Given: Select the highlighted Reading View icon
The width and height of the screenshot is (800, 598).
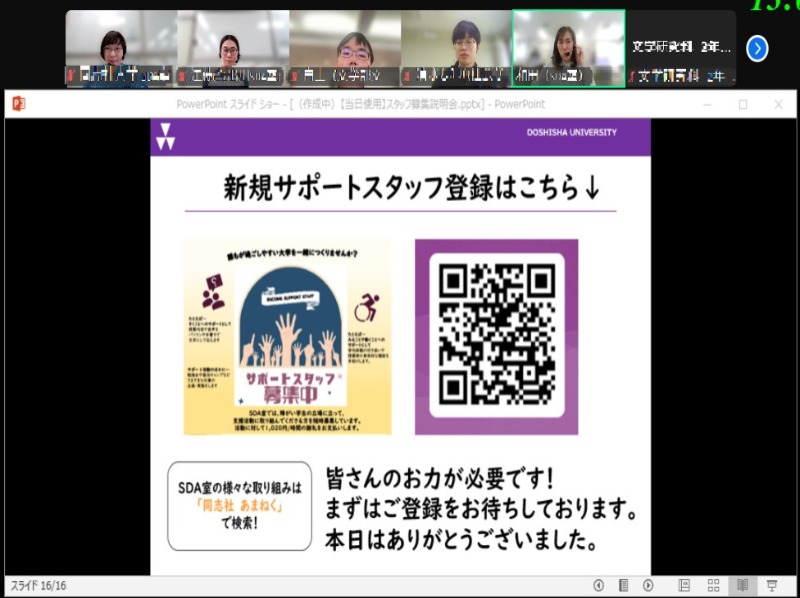Looking at the screenshot, I should click(743, 585).
